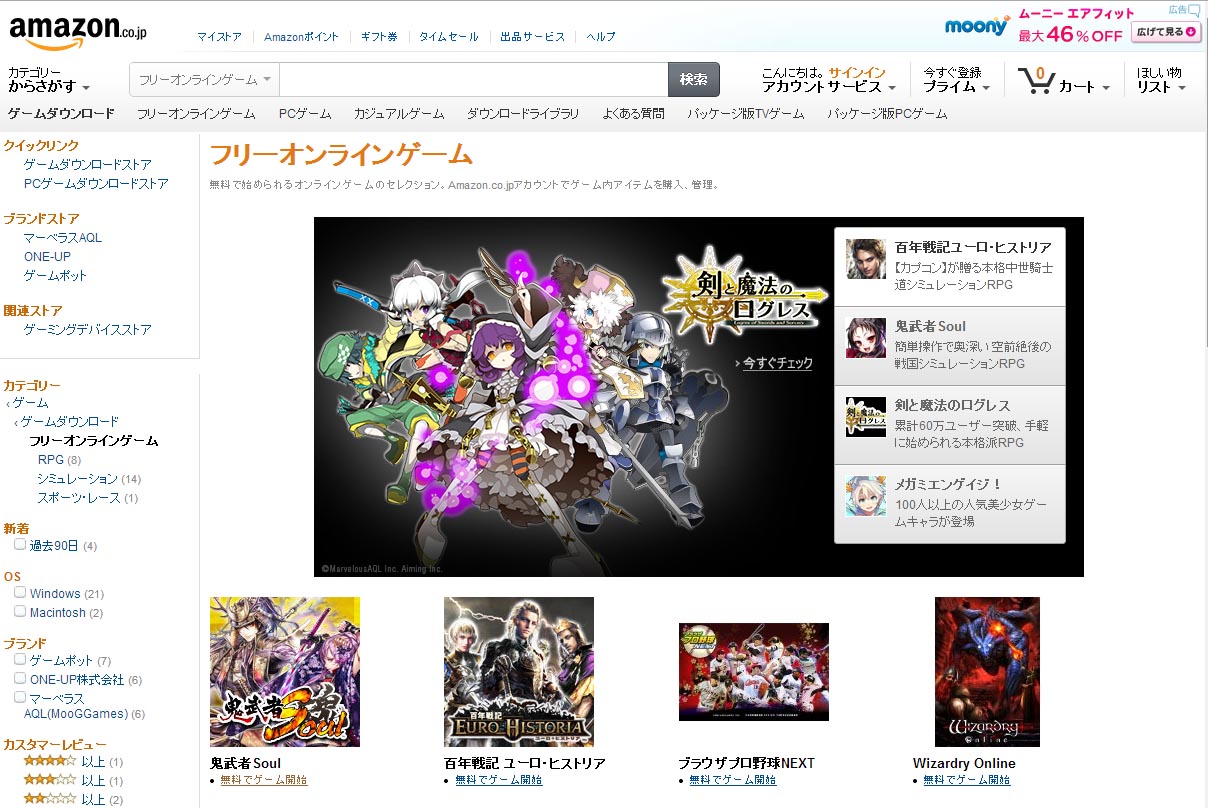
Task: Expand the ほしい物リスト dropdown
Action: tap(1161, 80)
